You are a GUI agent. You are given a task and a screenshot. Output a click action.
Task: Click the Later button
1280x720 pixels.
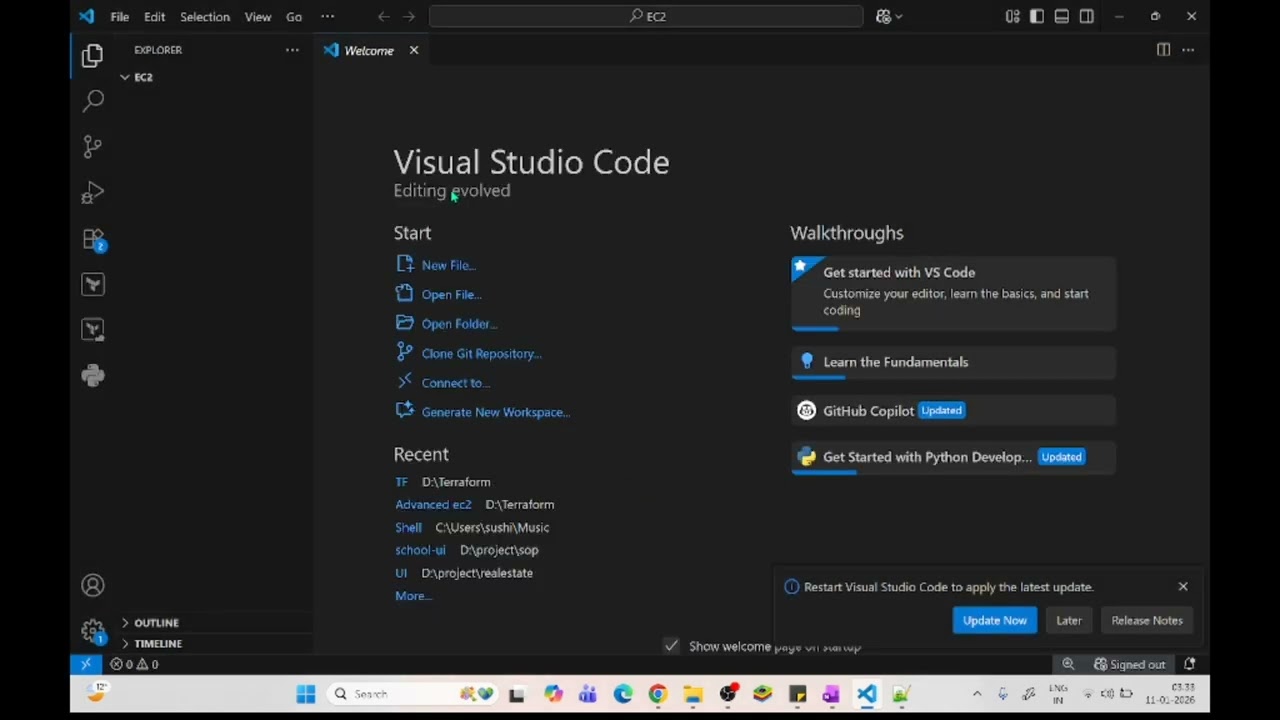[x=1069, y=621]
